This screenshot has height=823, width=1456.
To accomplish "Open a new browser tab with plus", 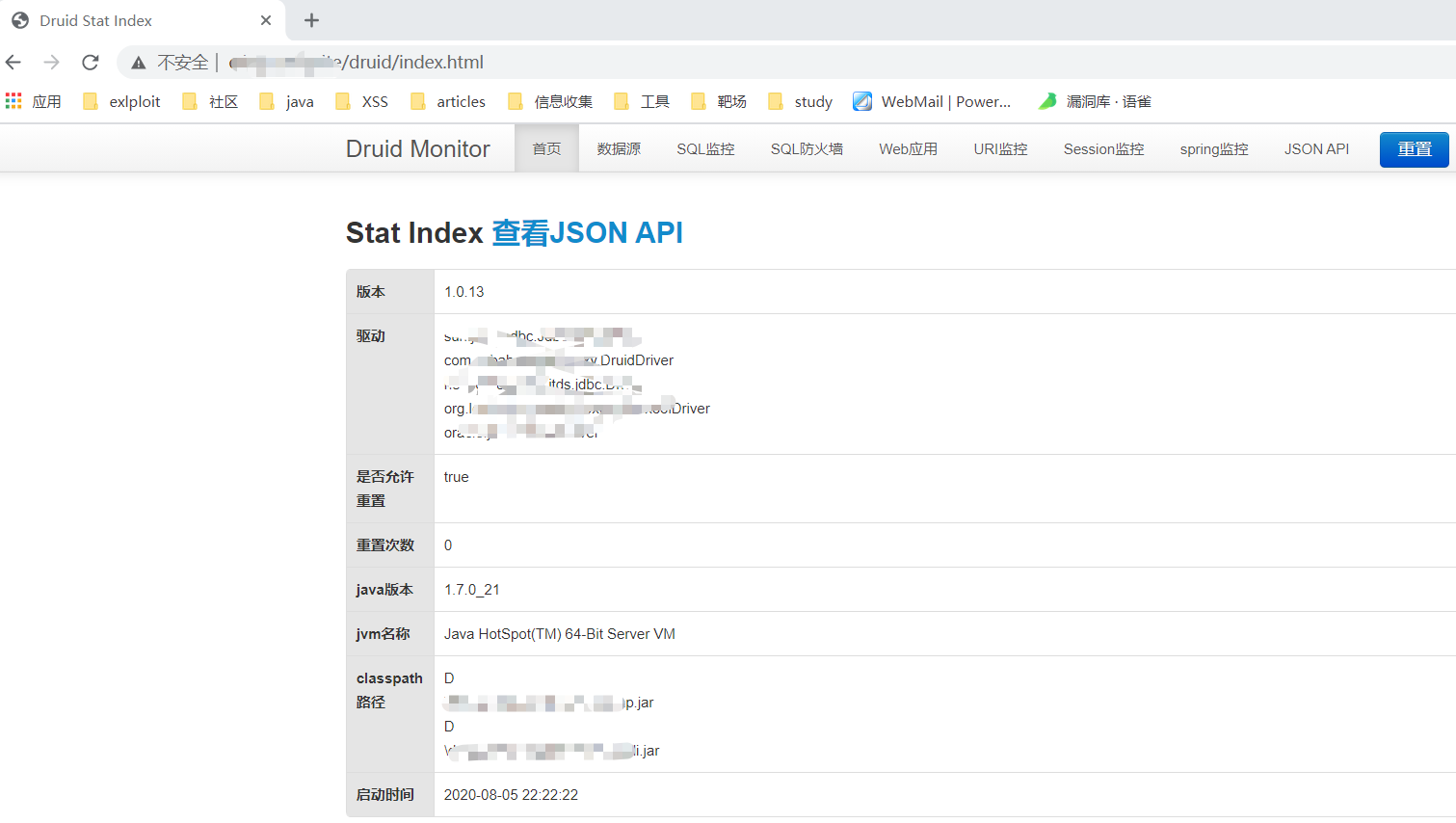I will 311,20.
